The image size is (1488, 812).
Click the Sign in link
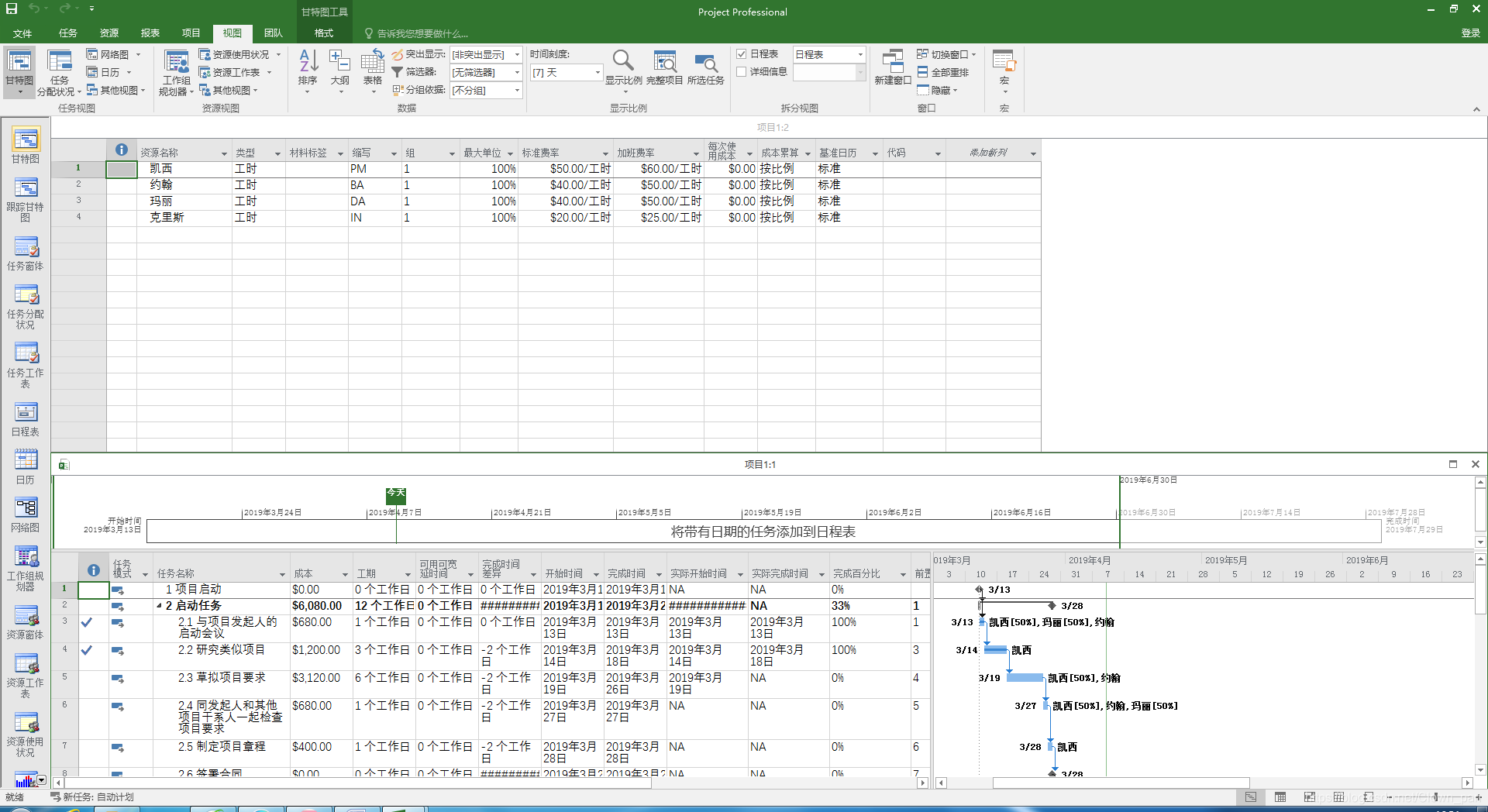[x=1470, y=33]
